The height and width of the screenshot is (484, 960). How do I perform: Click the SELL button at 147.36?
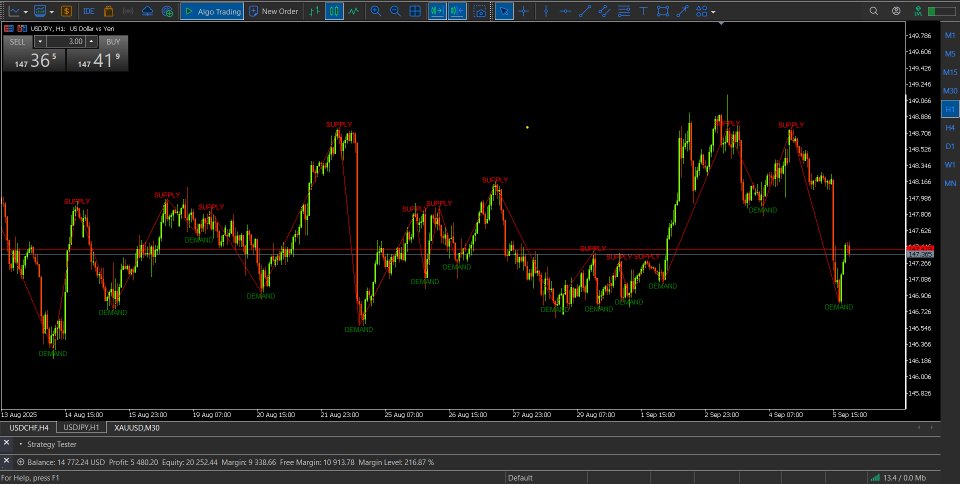pos(34,60)
